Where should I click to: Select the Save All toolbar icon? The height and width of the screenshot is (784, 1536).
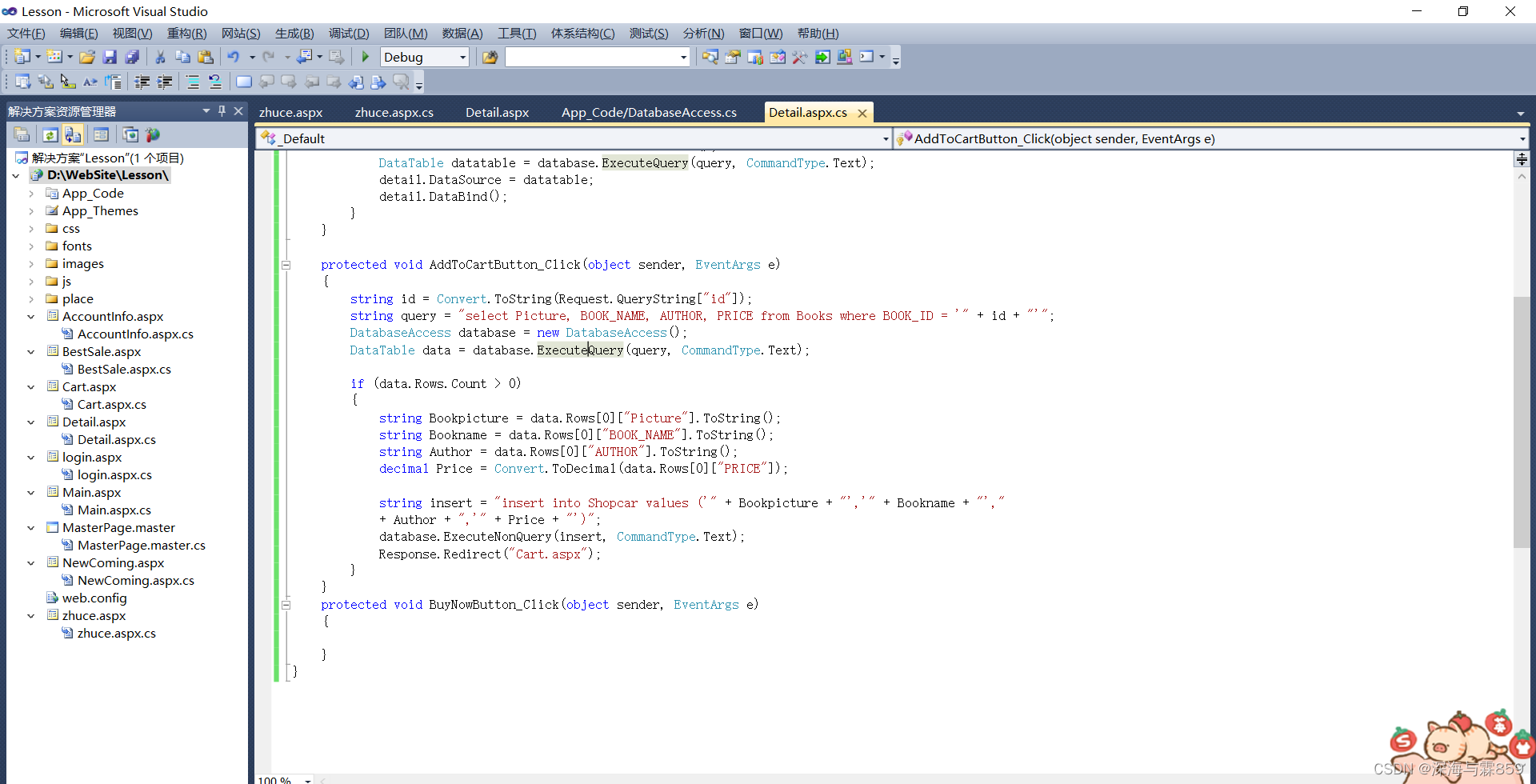133,57
